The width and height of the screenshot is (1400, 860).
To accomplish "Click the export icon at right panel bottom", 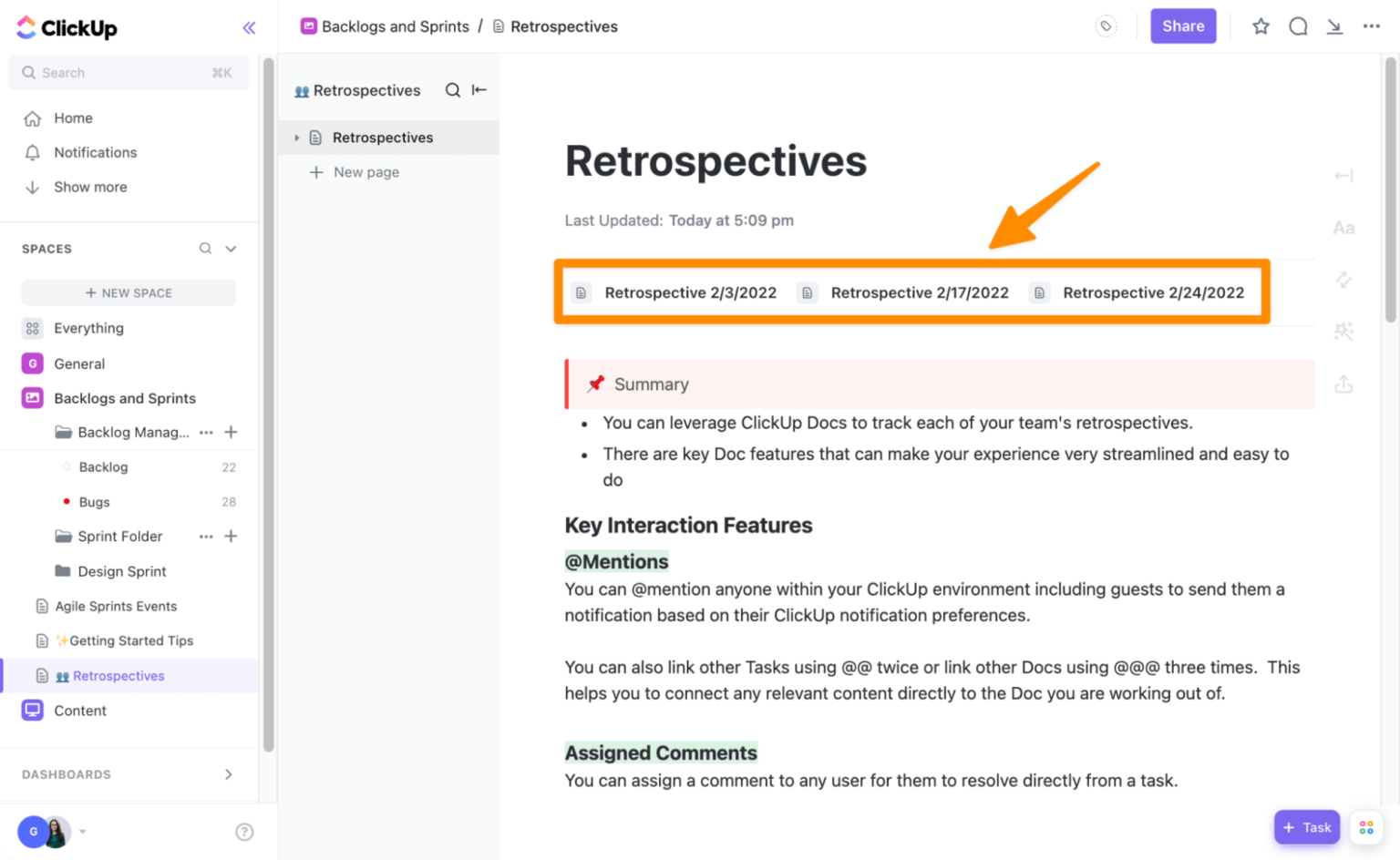I will coord(1343,384).
